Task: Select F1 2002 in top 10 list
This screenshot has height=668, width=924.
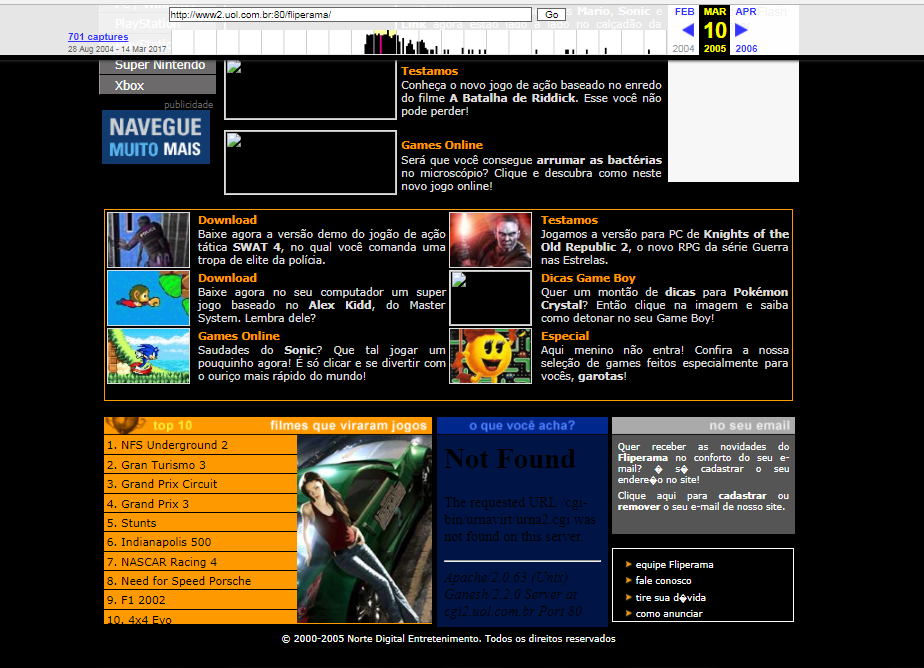Action: click(x=200, y=600)
